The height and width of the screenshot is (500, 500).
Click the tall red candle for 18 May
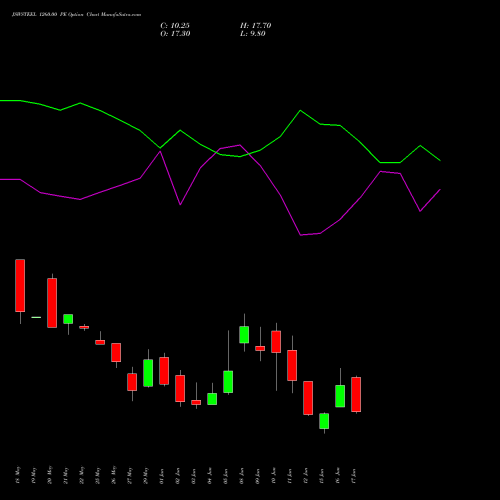point(20,286)
